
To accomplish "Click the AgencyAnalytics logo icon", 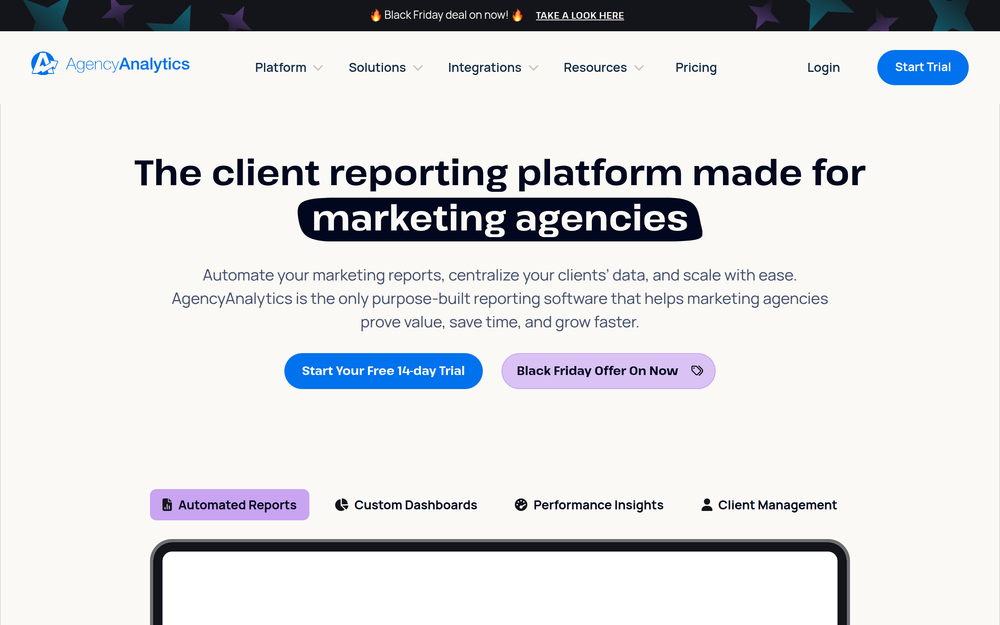I will click(44, 64).
